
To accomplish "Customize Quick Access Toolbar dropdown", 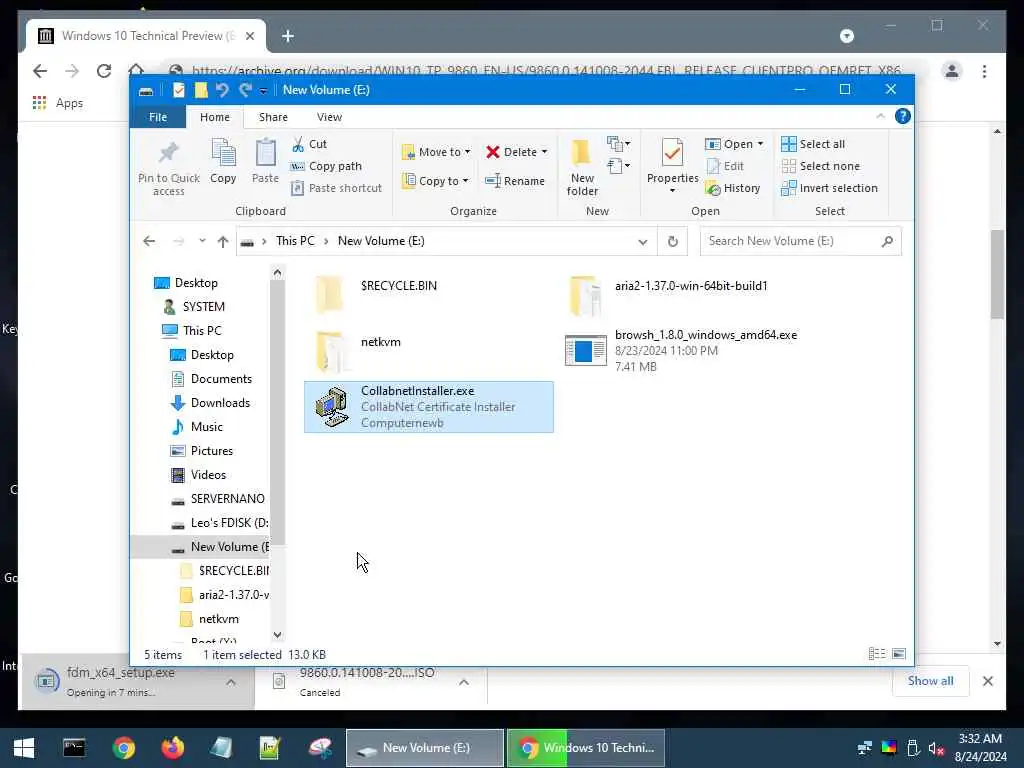I will 263,91.
